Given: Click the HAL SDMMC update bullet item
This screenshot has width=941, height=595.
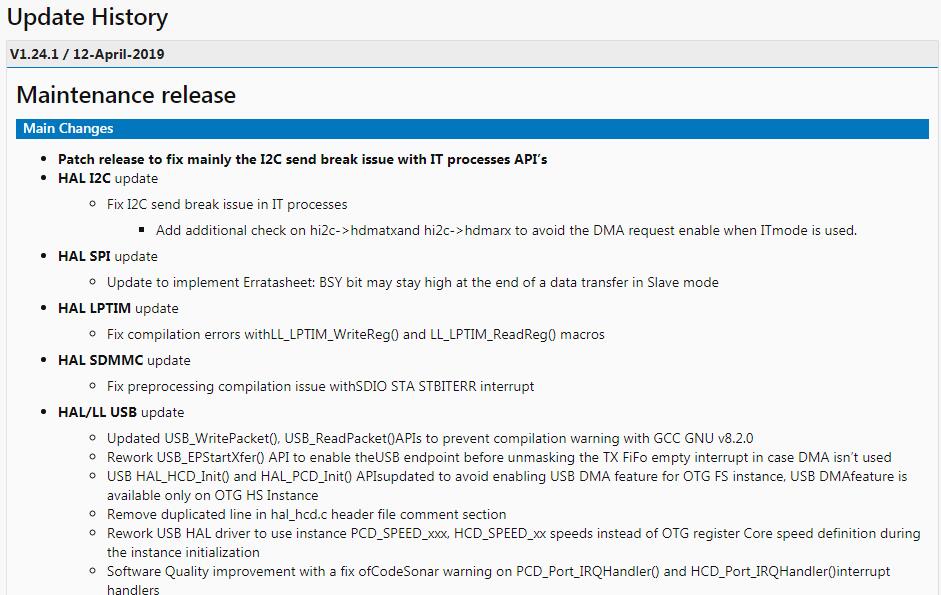Looking at the screenshot, I should tap(124, 360).
